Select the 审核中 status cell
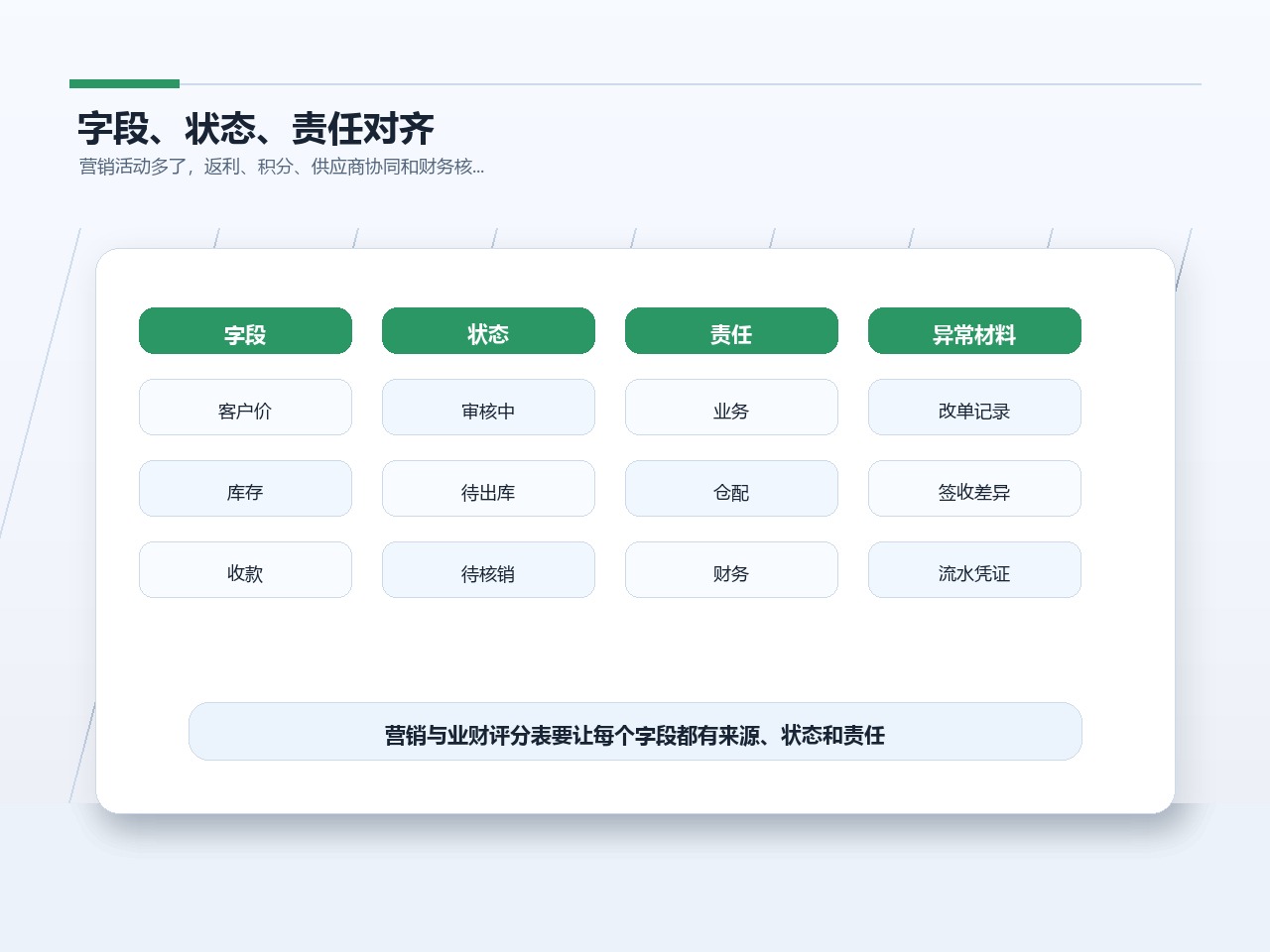The image size is (1270, 952). click(x=488, y=408)
